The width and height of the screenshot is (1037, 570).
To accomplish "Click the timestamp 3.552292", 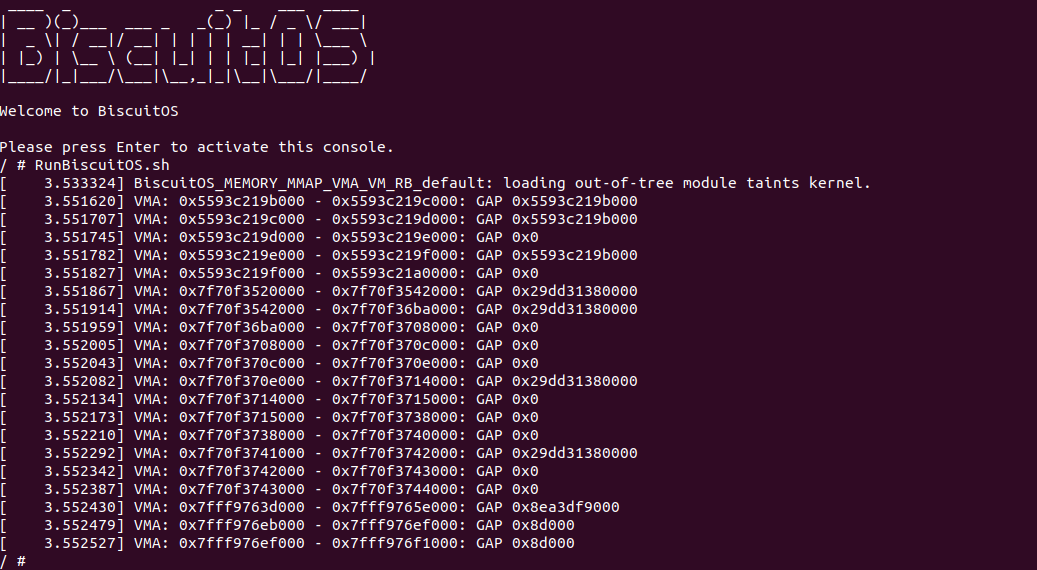I will point(85,453).
